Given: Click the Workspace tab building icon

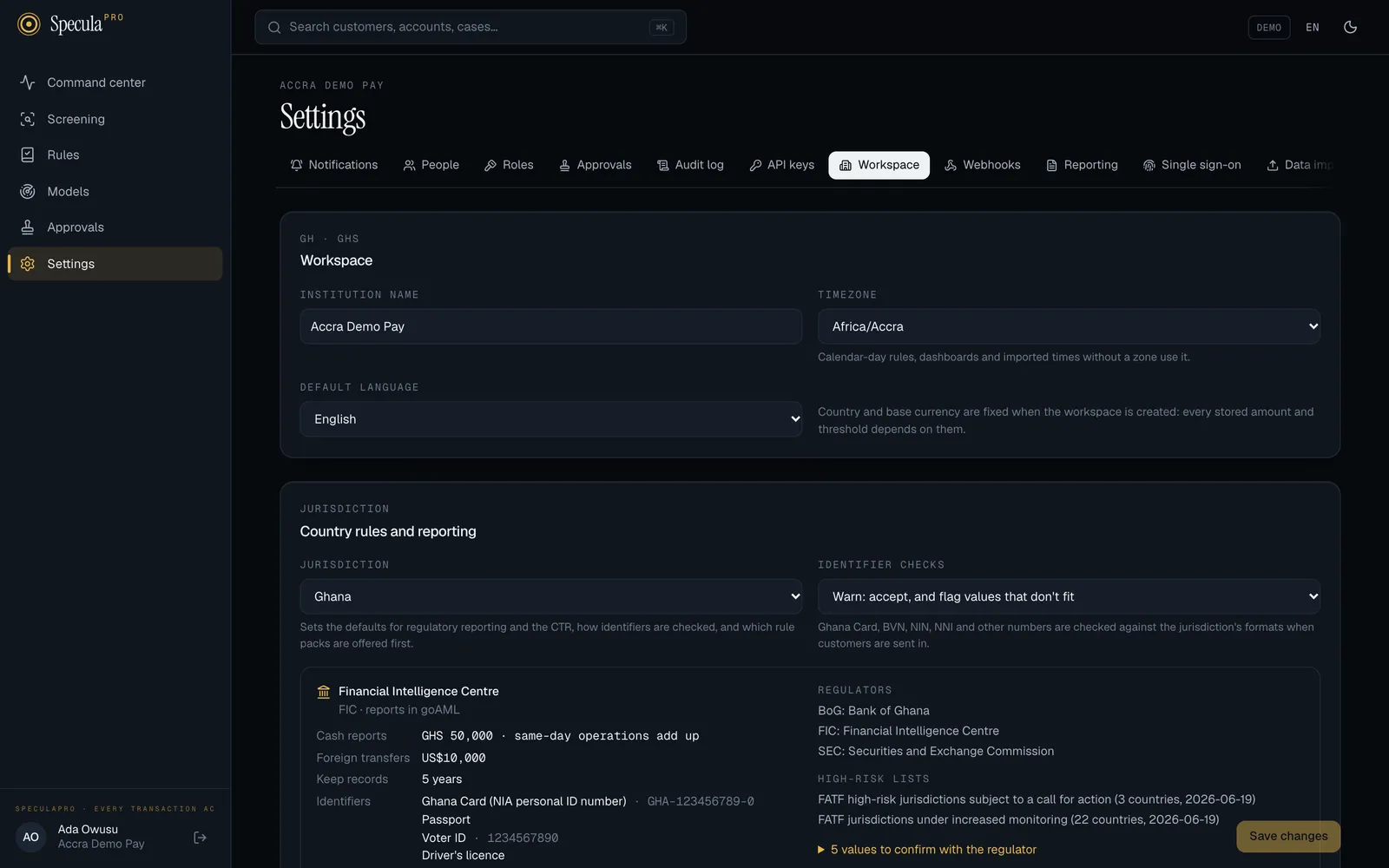Looking at the screenshot, I should 846,165.
